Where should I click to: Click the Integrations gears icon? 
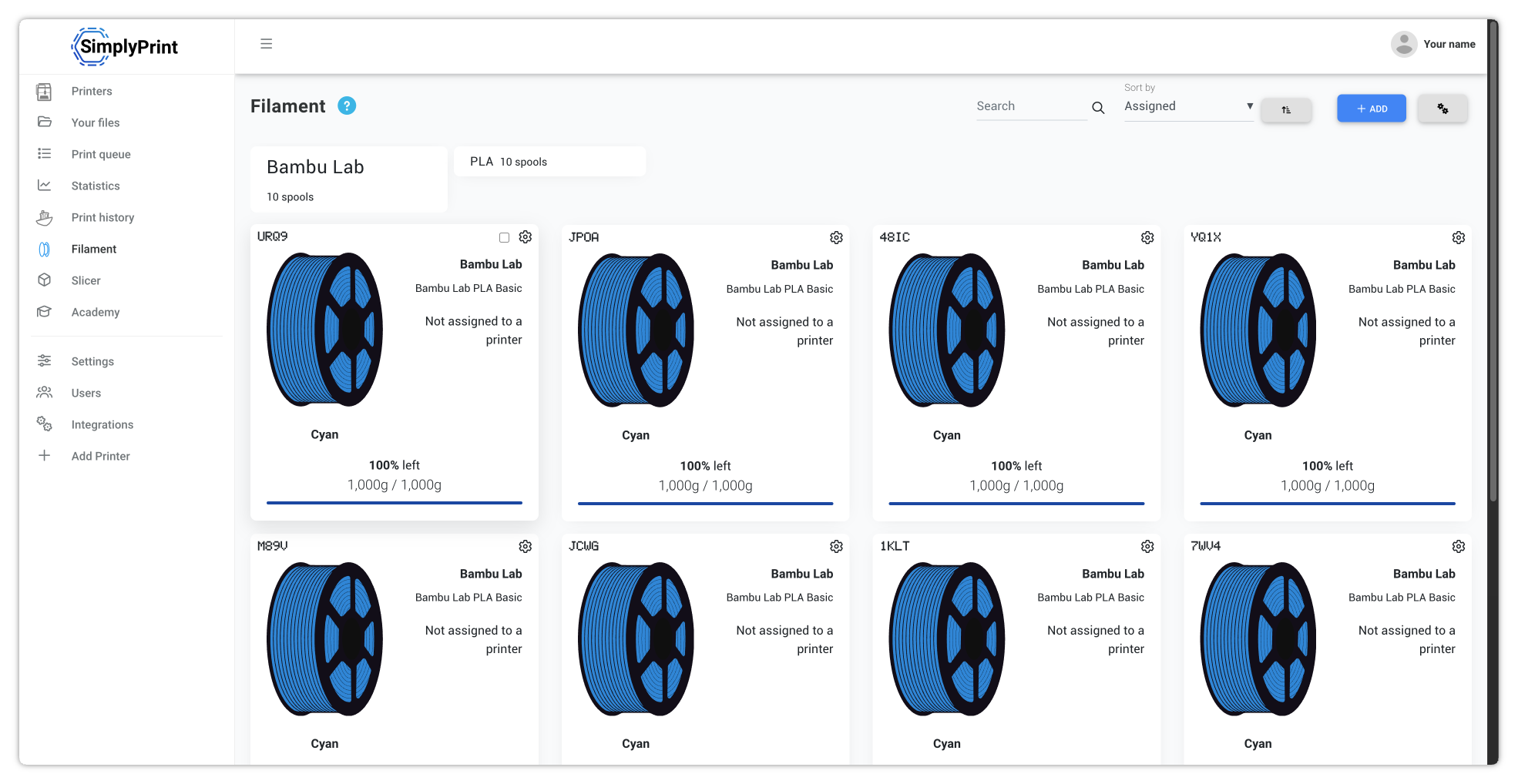pos(45,424)
